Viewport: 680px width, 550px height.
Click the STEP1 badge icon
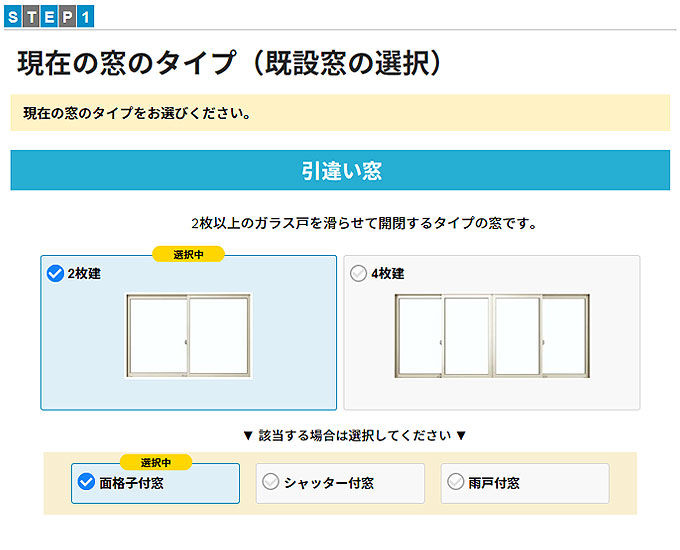50,15
